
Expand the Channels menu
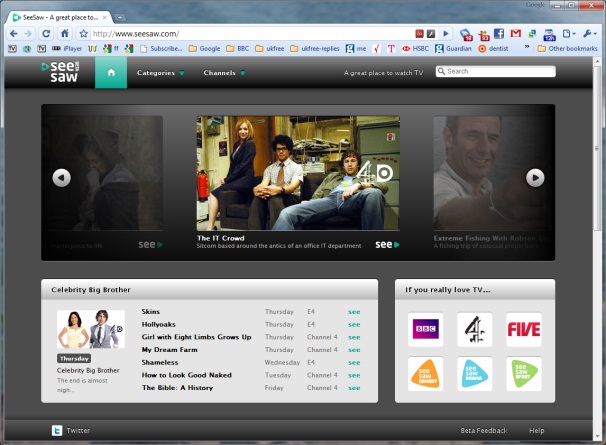[224, 73]
